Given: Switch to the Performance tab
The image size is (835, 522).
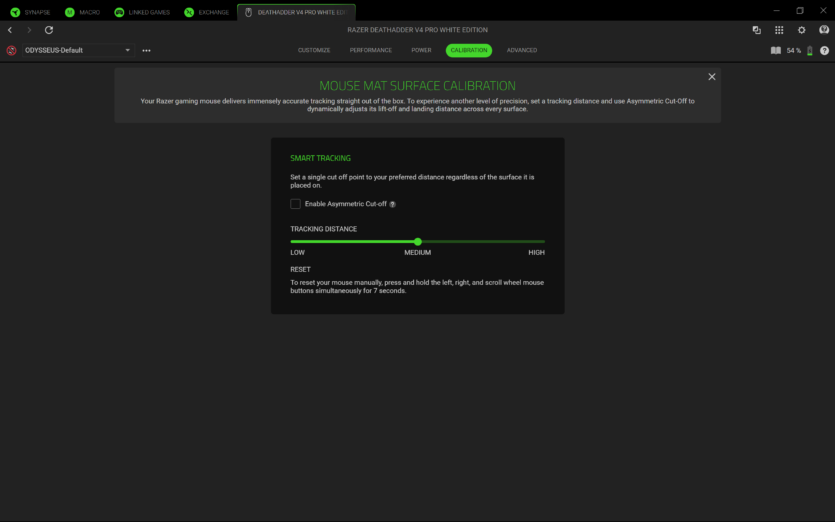Looking at the screenshot, I should tap(370, 50).
